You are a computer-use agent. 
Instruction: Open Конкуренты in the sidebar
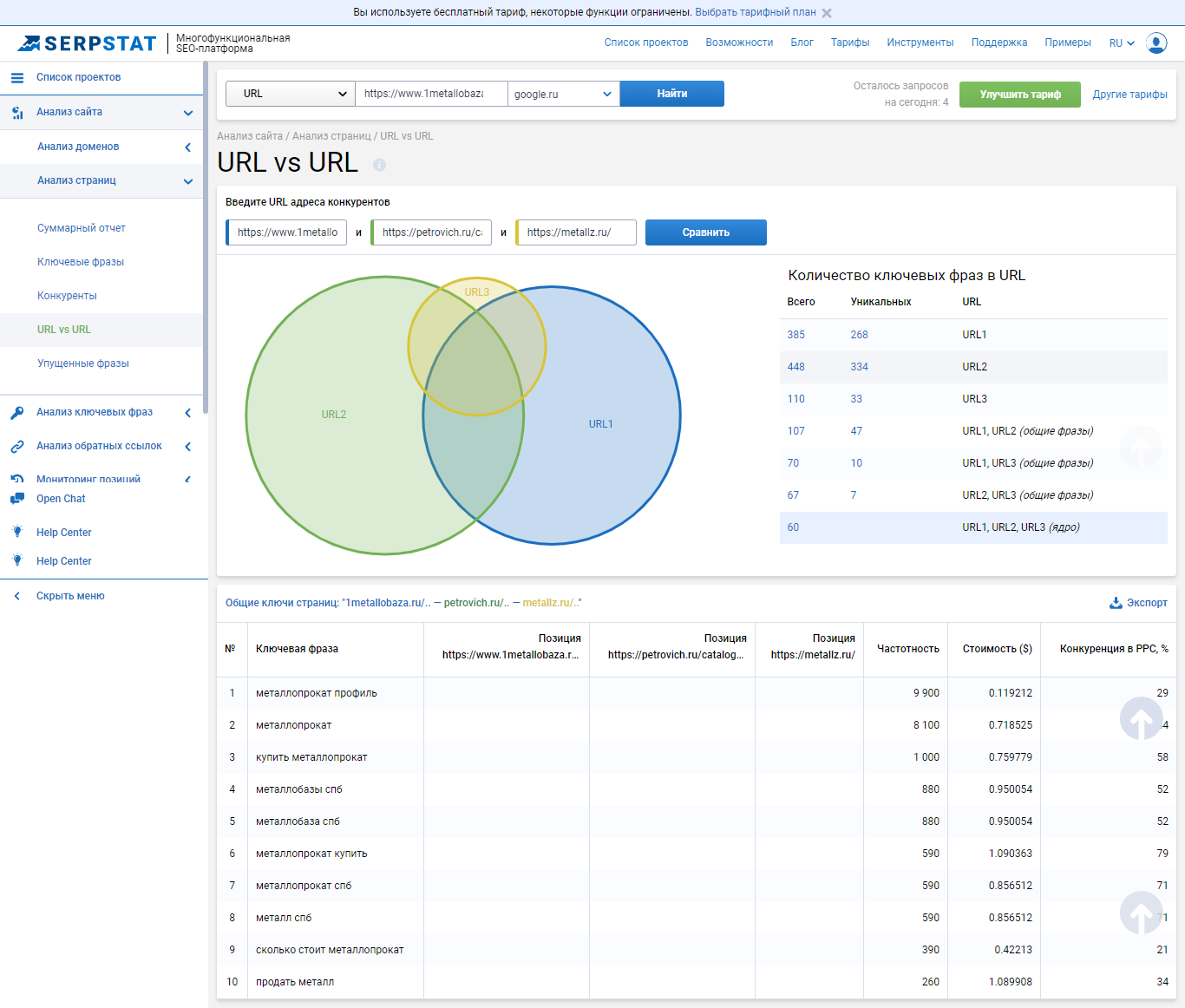point(67,296)
